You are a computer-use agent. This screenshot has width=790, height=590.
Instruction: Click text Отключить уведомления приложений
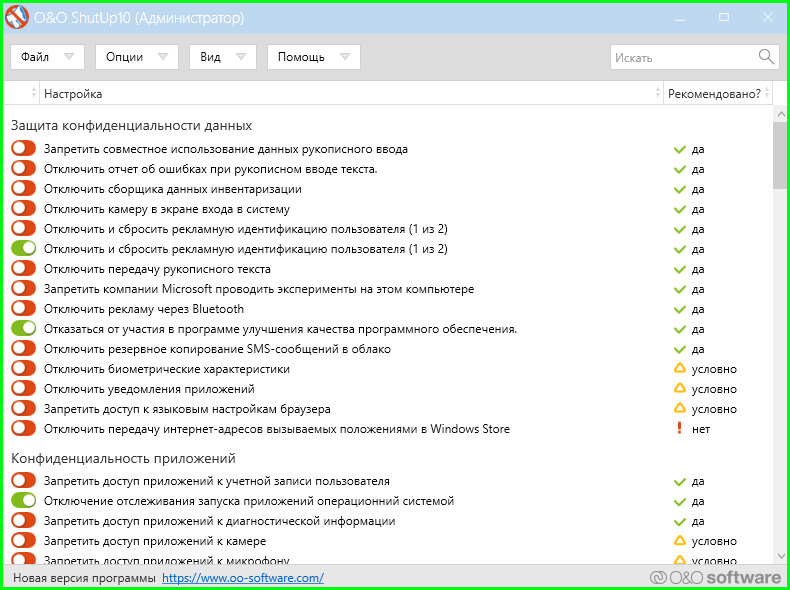pos(149,389)
